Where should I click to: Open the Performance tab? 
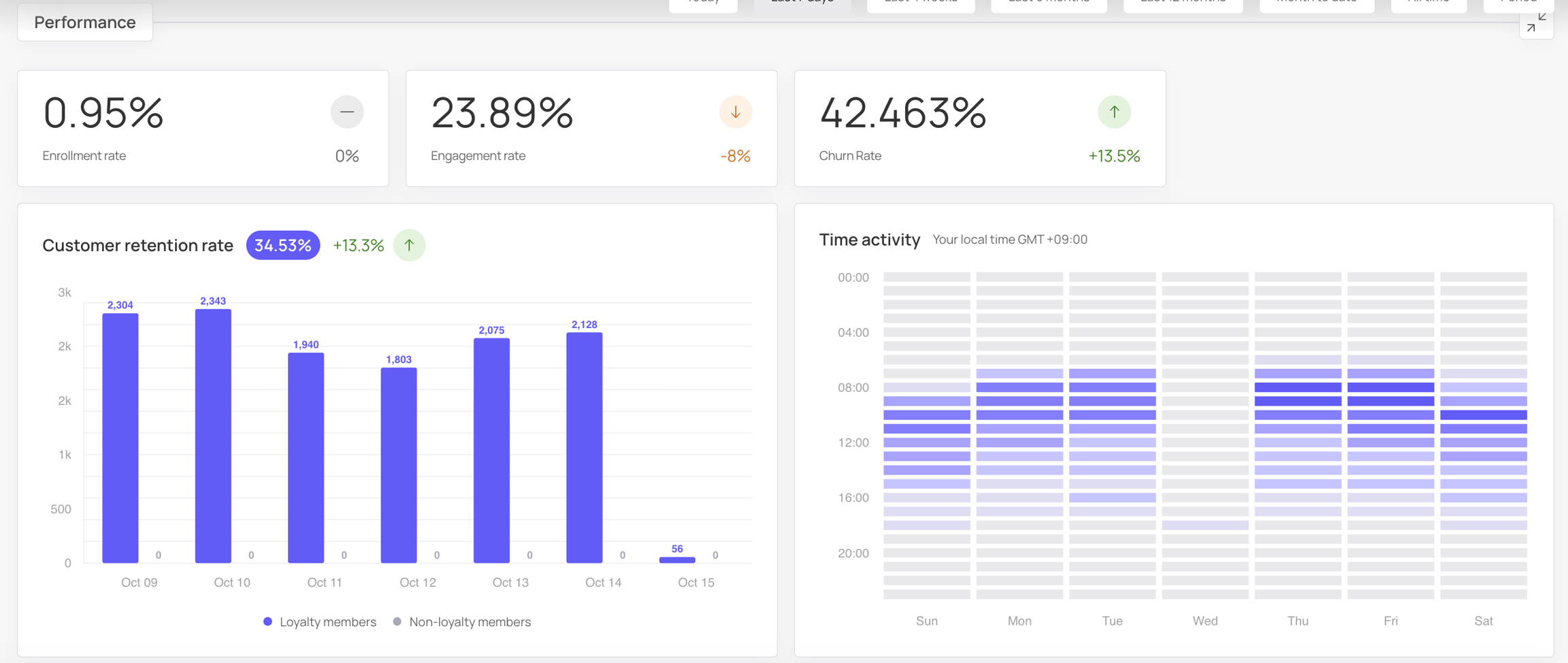85,22
